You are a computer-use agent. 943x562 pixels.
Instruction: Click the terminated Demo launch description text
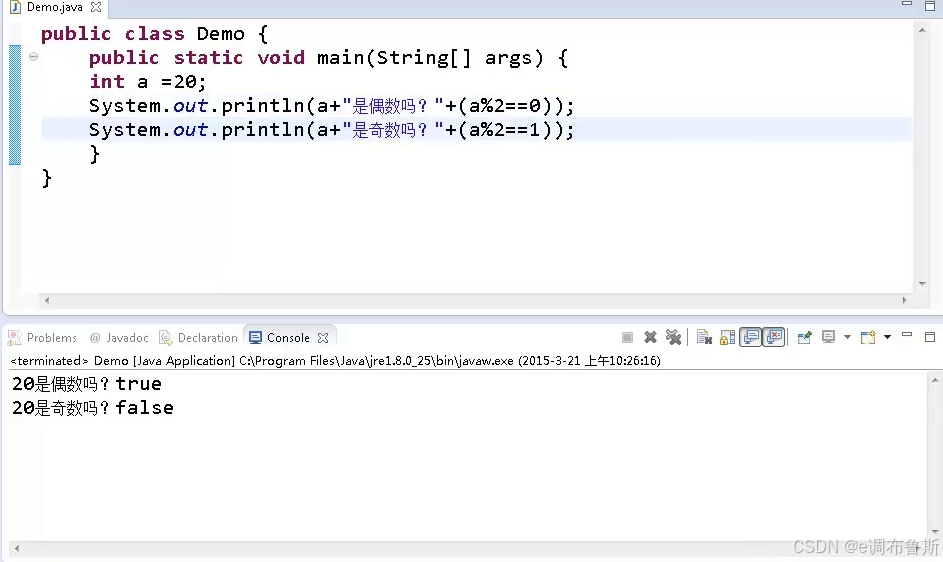coord(336,360)
